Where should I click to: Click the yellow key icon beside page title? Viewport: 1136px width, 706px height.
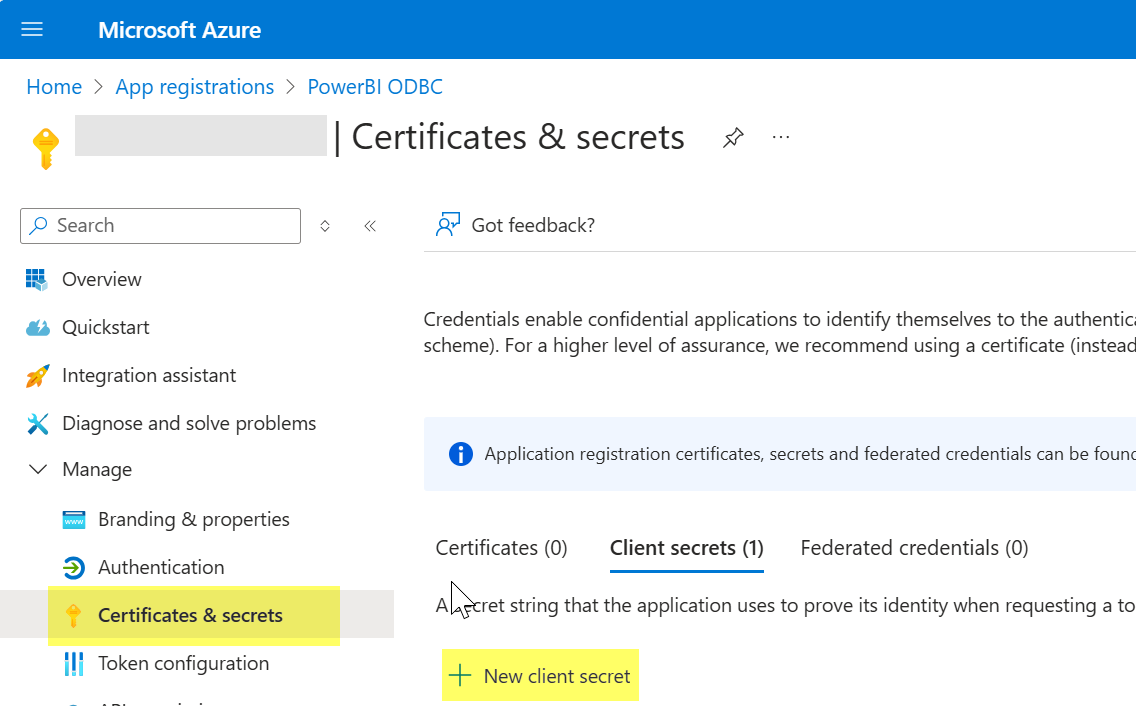click(x=46, y=149)
